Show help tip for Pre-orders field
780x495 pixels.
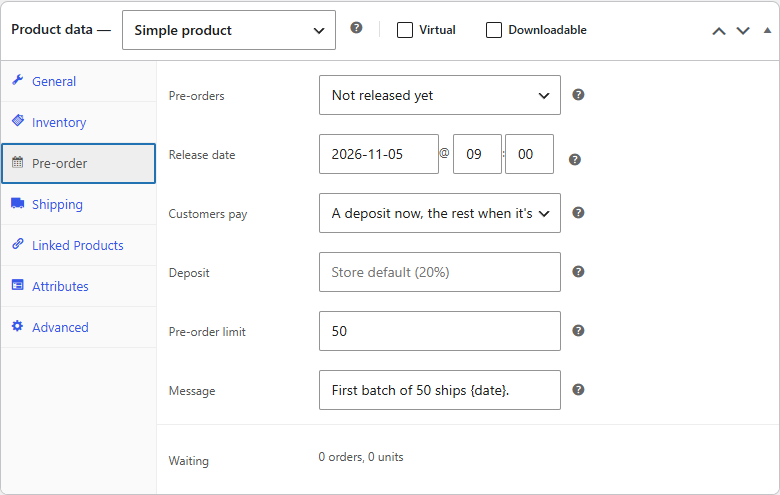pos(578,95)
